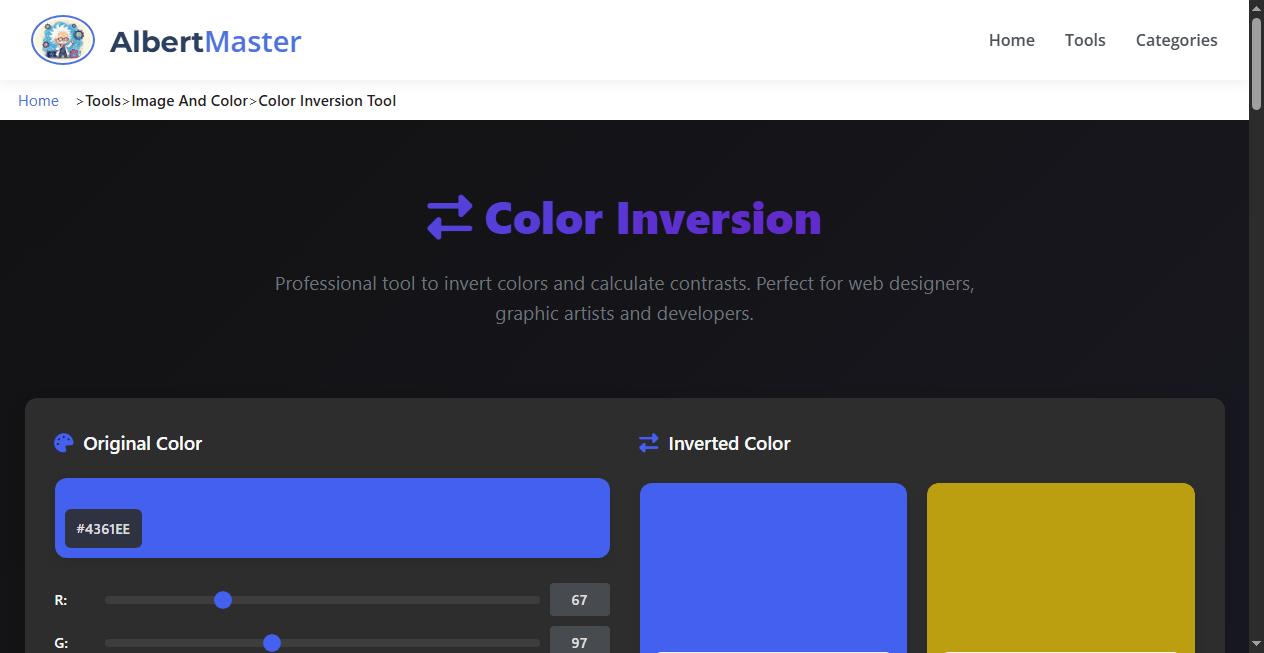Image resolution: width=1264 pixels, height=653 pixels.
Task: Click the G value box showing 97
Action: tap(579, 642)
